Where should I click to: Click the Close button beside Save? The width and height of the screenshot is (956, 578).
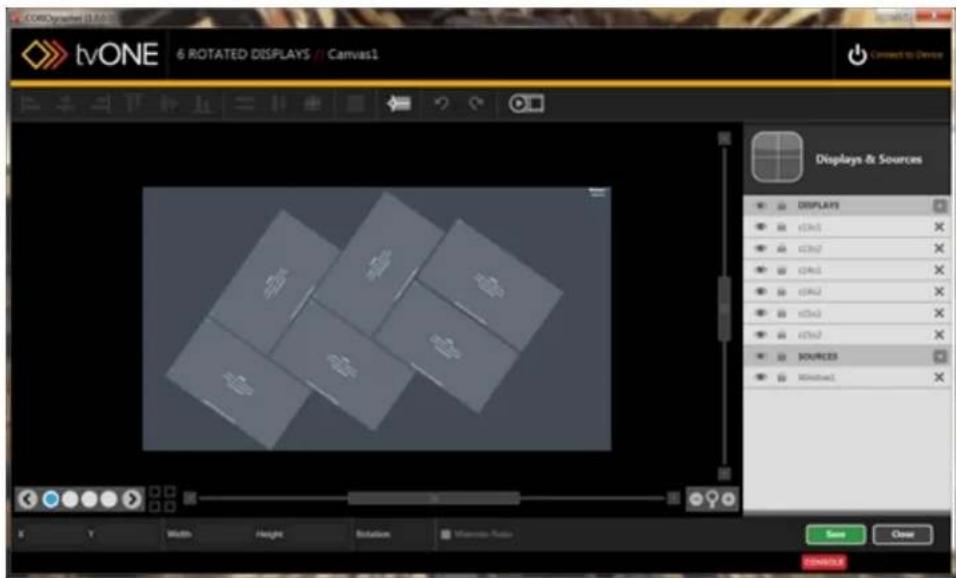(902, 535)
